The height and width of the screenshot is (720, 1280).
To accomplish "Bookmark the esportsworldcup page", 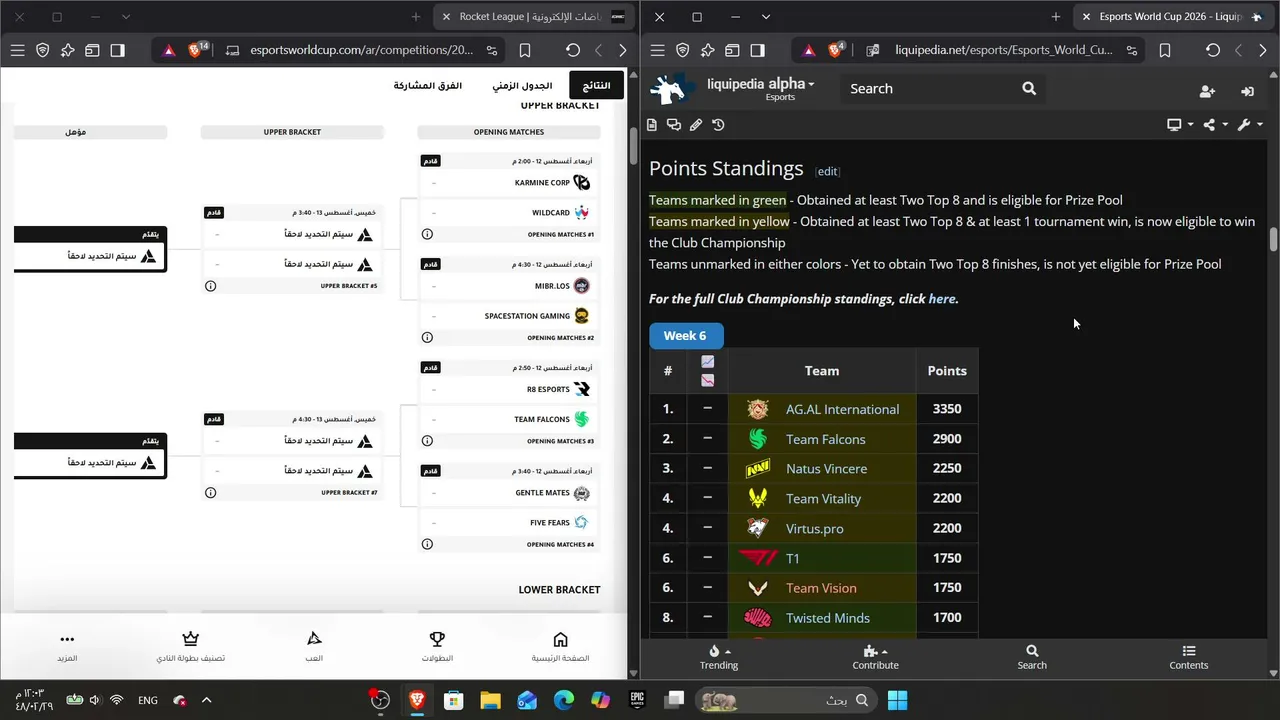I will coord(525,50).
